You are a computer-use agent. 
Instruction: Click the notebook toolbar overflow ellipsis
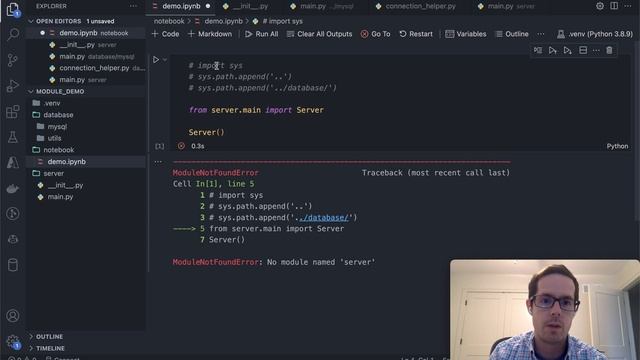(x=541, y=34)
